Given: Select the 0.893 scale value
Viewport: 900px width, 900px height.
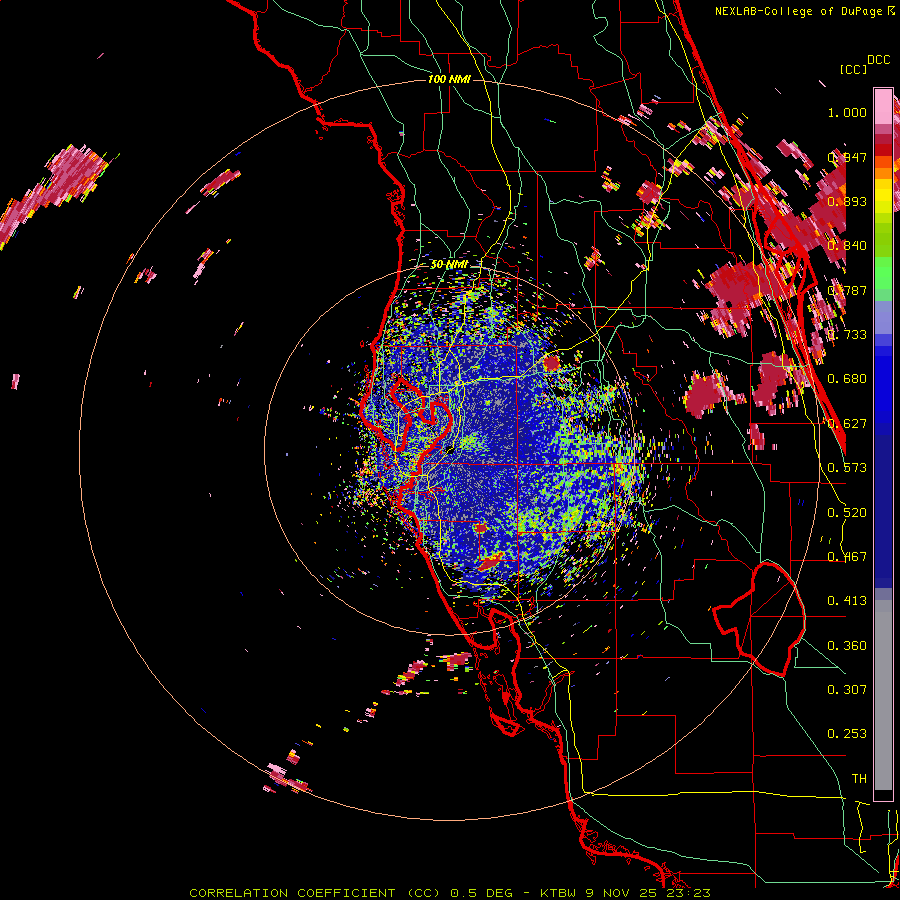Looking at the screenshot, I should [x=847, y=201].
